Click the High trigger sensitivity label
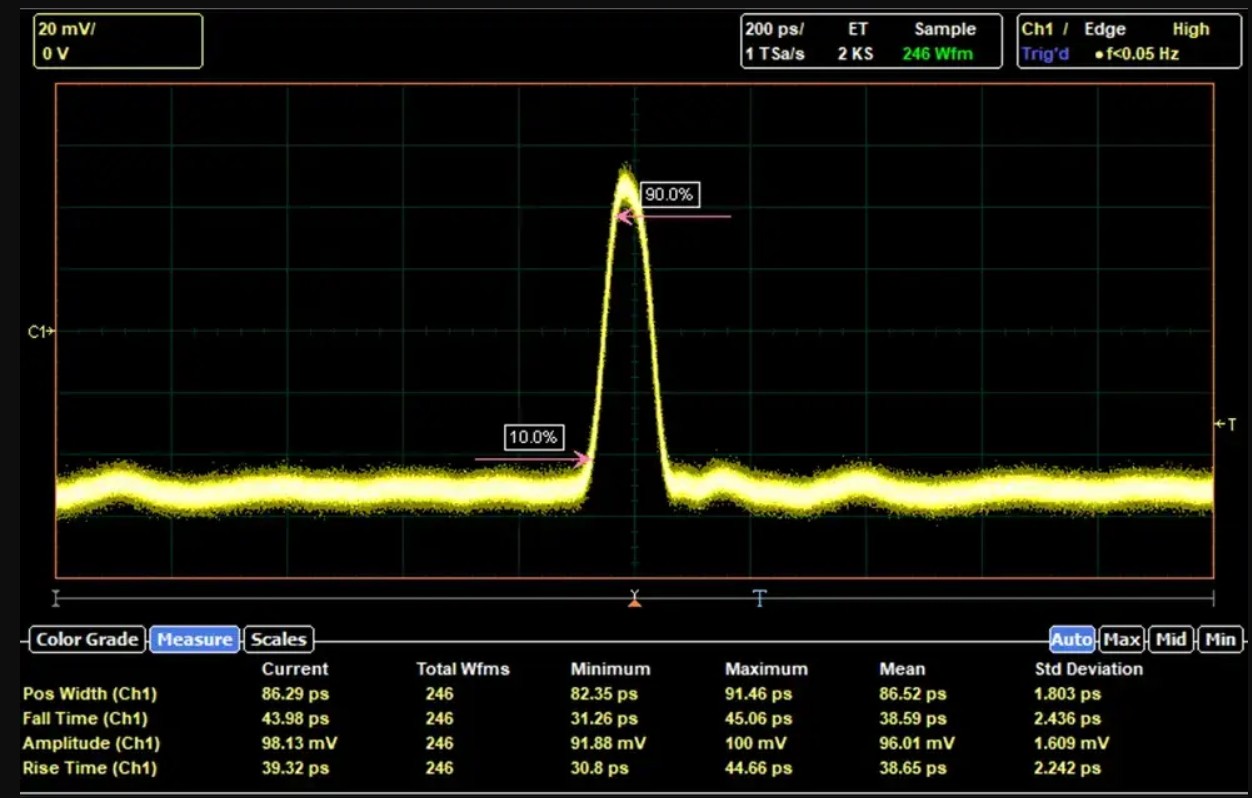This screenshot has height=798, width=1252. tap(1191, 30)
